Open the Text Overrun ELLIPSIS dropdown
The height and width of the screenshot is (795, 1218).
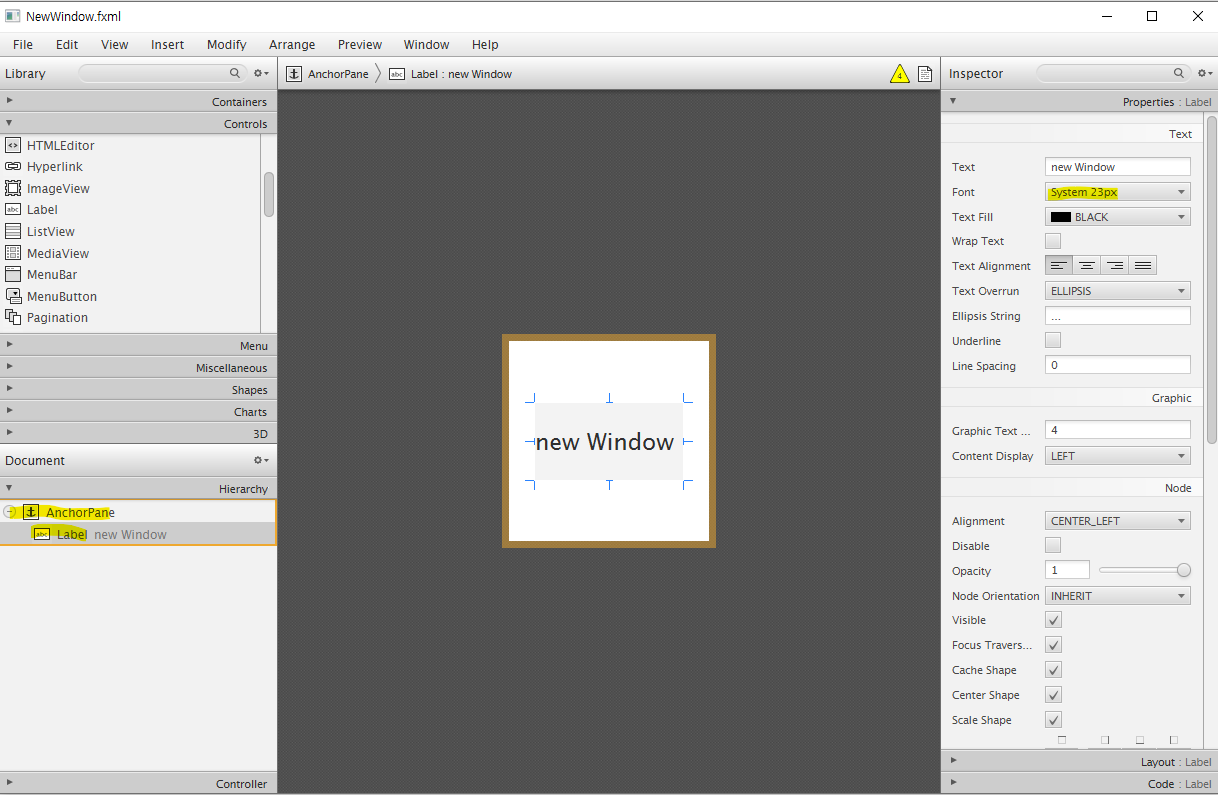click(x=1118, y=291)
